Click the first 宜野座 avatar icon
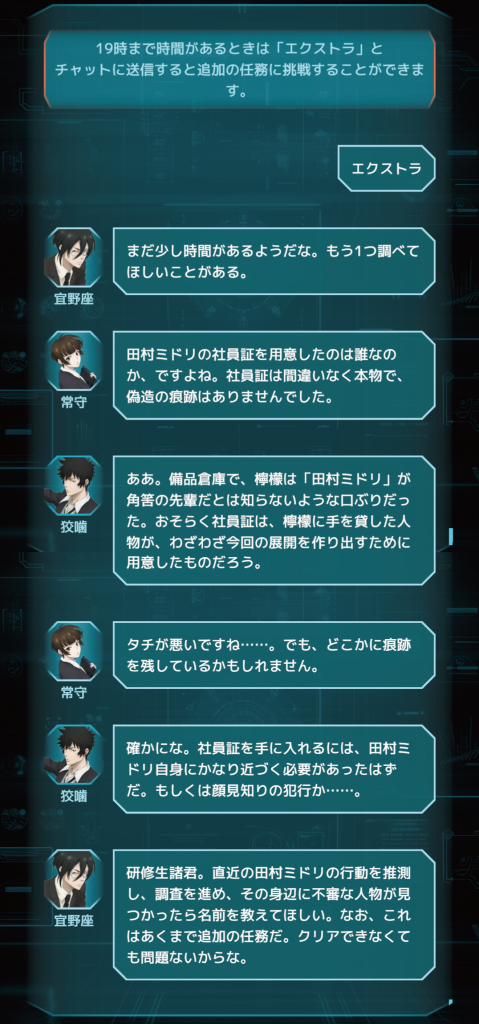This screenshot has height=1024, width=479. [73, 257]
